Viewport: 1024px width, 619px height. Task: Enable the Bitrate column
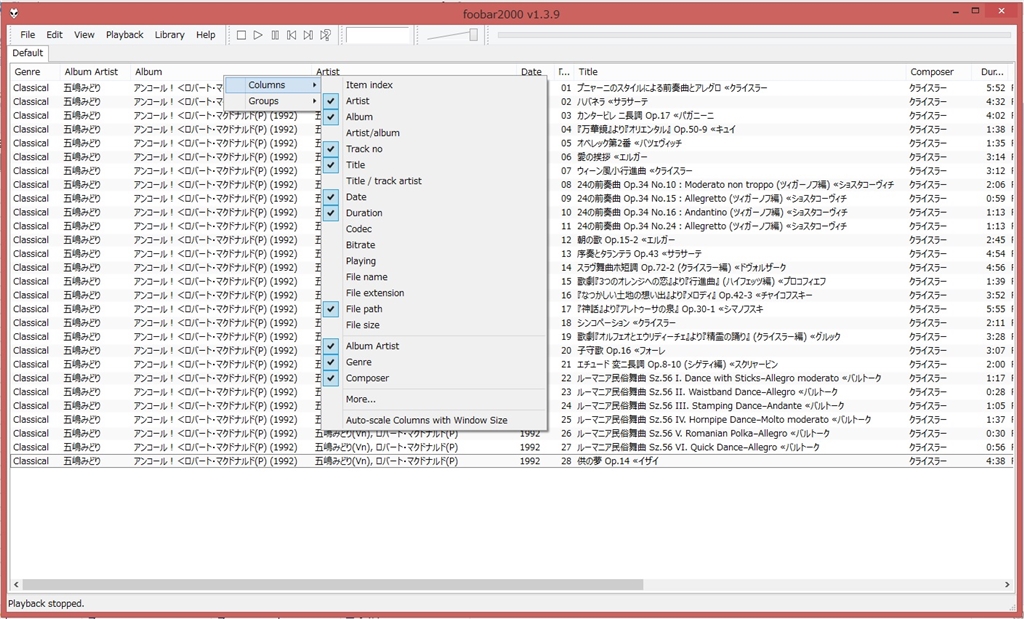pyautogui.click(x=434, y=245)
